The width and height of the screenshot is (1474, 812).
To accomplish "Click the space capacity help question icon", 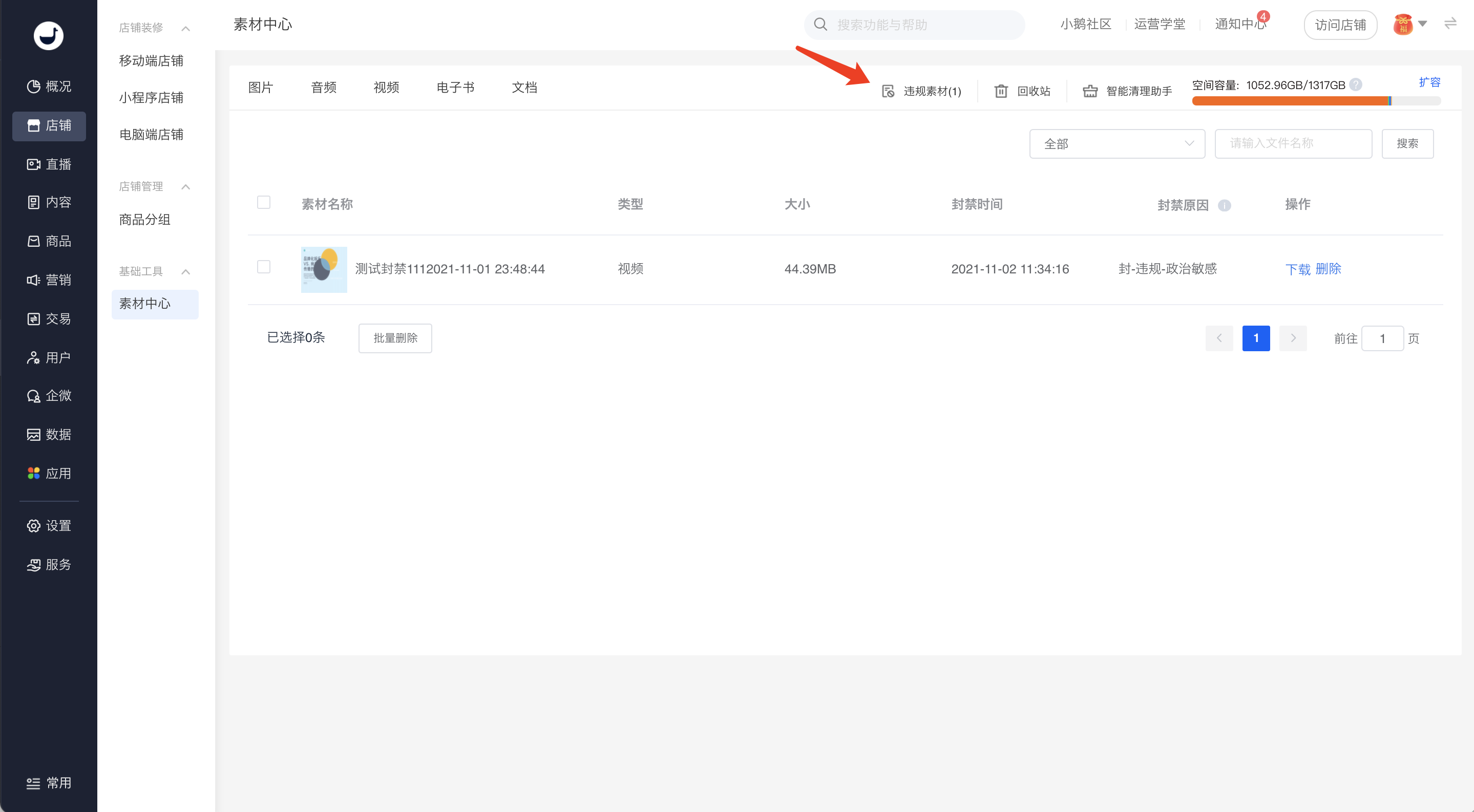I will [x=1356, y=84].
